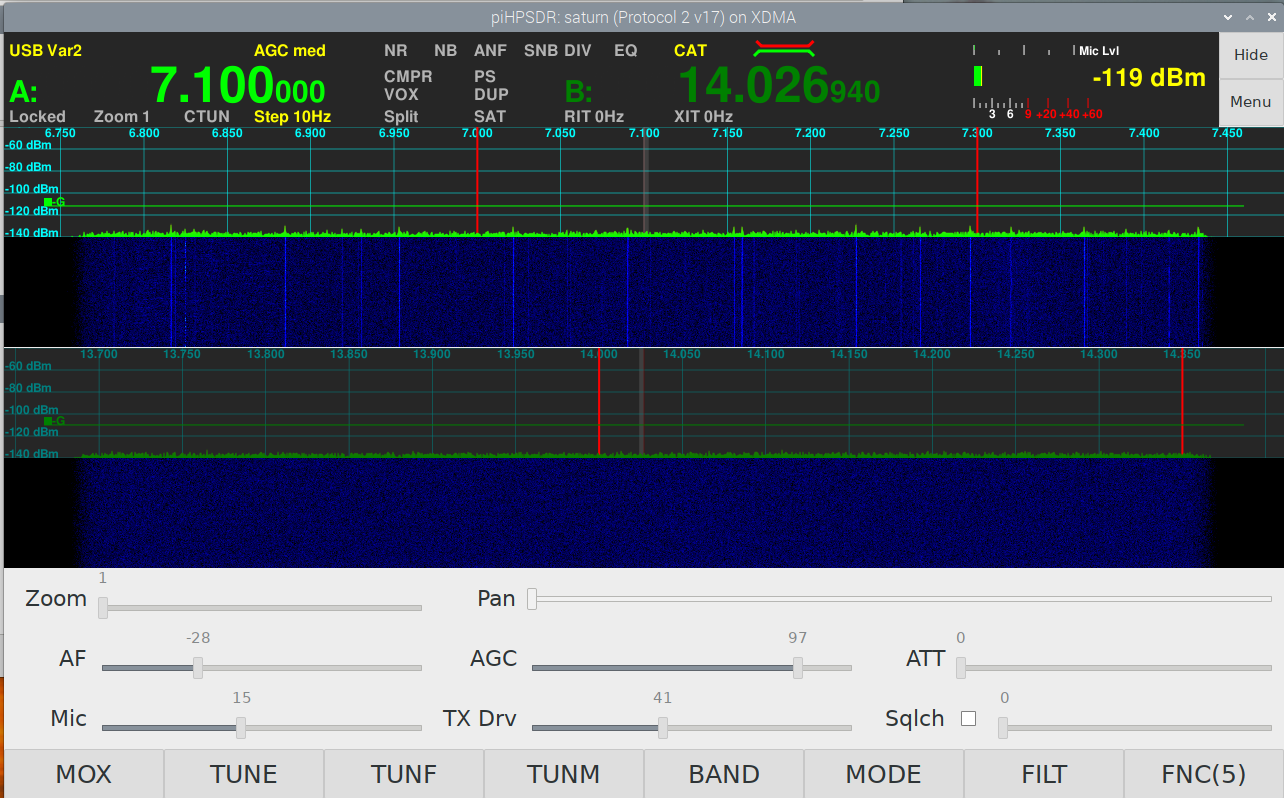1284x798 pixels.
Task: Click the S-meter signal level display
Action: 1148,78
